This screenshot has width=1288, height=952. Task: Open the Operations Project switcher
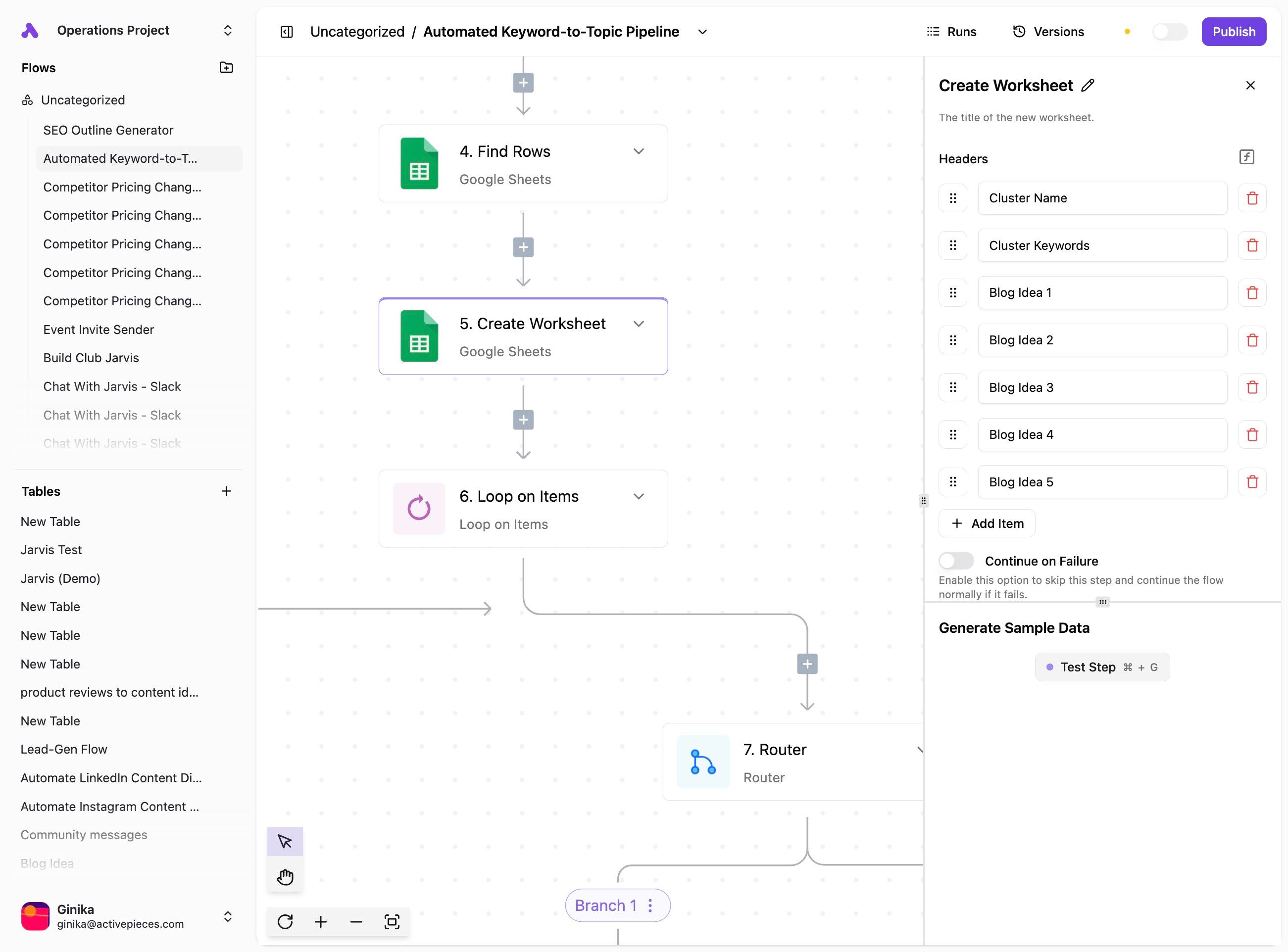coord(227,30)
